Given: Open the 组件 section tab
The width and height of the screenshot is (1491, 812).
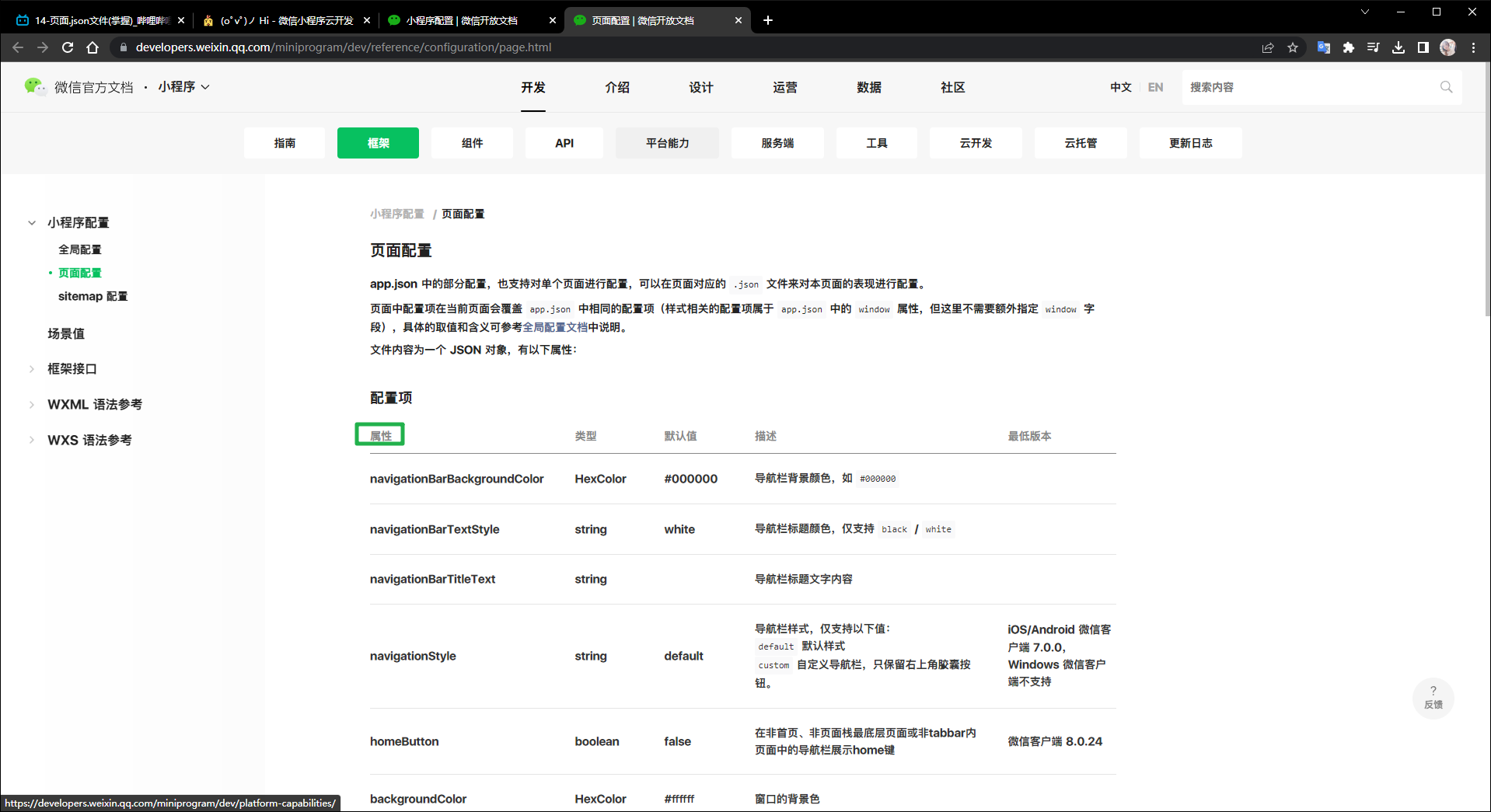Looking at the screenshot, I should pyautogui.click(x=472, y=143).
